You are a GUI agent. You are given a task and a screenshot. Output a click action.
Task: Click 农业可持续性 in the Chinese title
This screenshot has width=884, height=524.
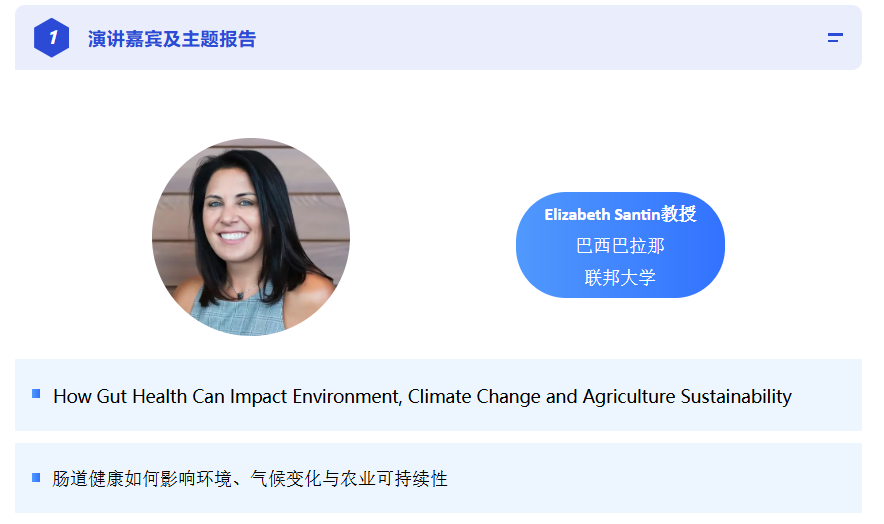pos(401,479)
